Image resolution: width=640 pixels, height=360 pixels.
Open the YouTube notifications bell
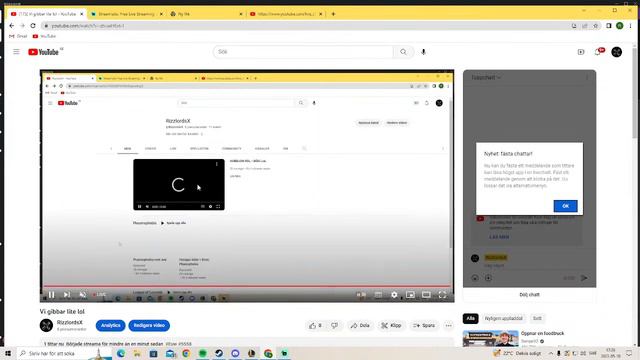[x=598, y=52]
